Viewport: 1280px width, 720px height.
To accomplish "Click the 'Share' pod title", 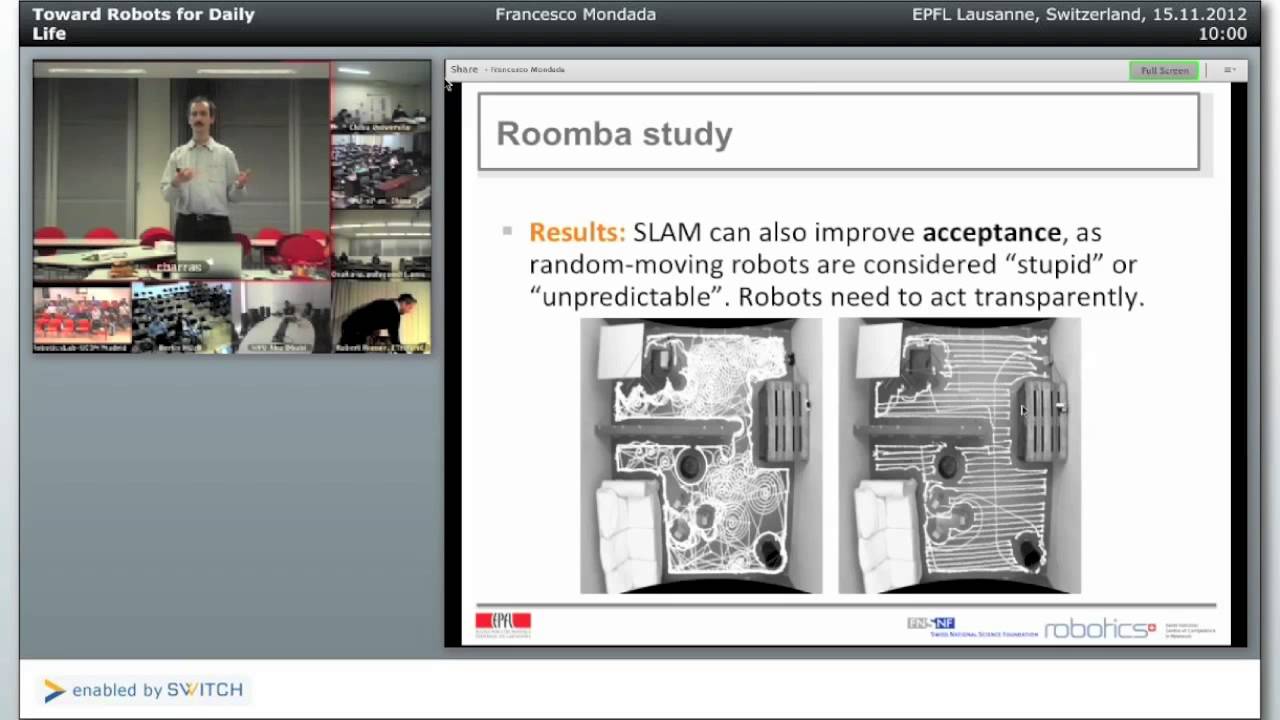I will tap(464, 69).
